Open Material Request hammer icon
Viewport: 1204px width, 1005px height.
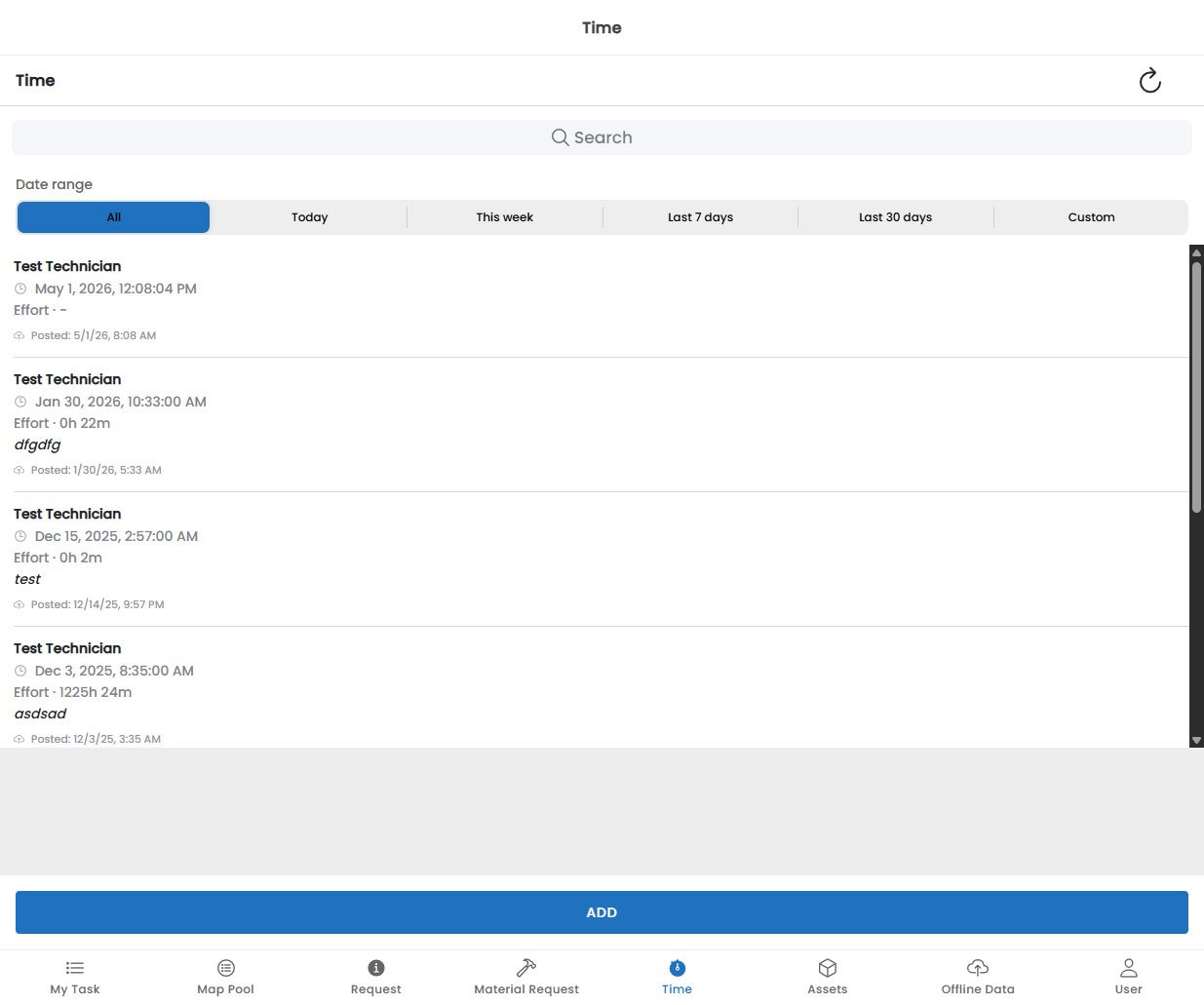pyautogui.click(x=526, y=968)
